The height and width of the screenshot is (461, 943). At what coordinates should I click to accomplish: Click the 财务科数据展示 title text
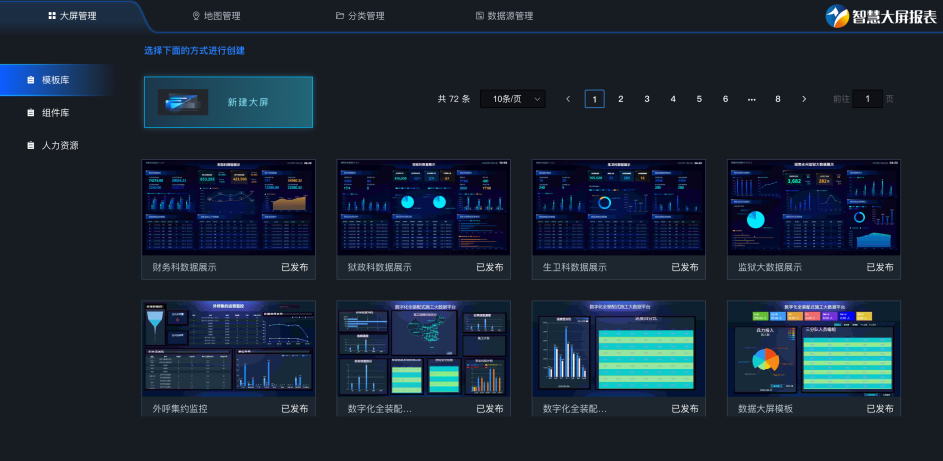(x=185, y=267)
